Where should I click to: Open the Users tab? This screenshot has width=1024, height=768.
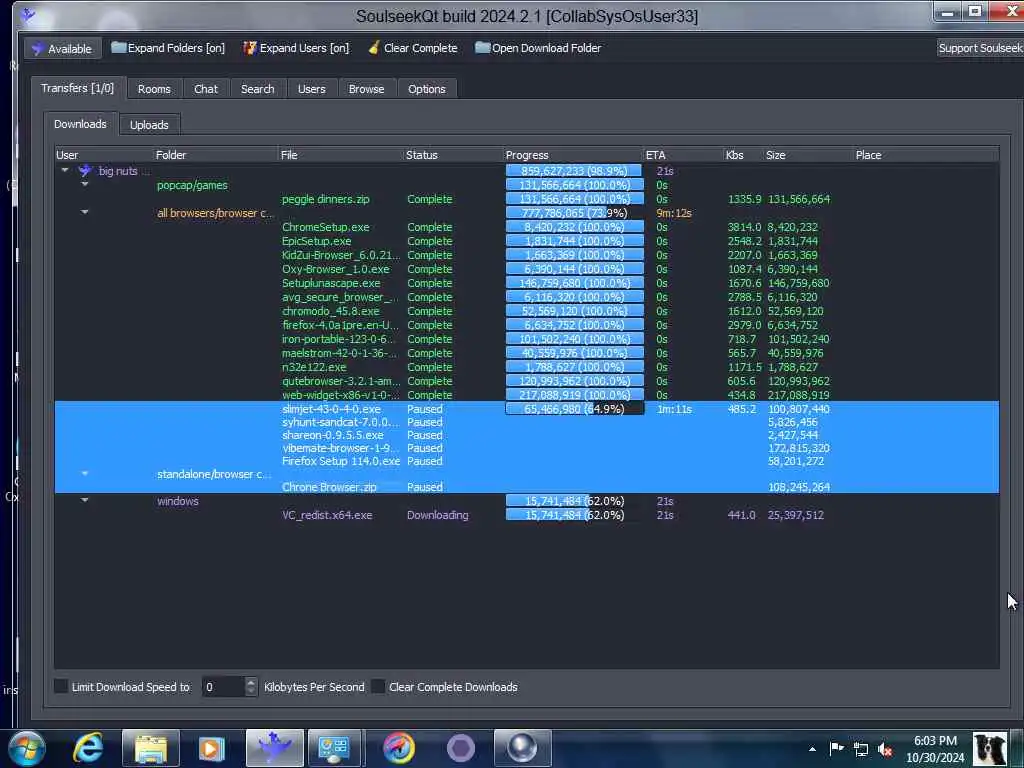coord(312,89)
